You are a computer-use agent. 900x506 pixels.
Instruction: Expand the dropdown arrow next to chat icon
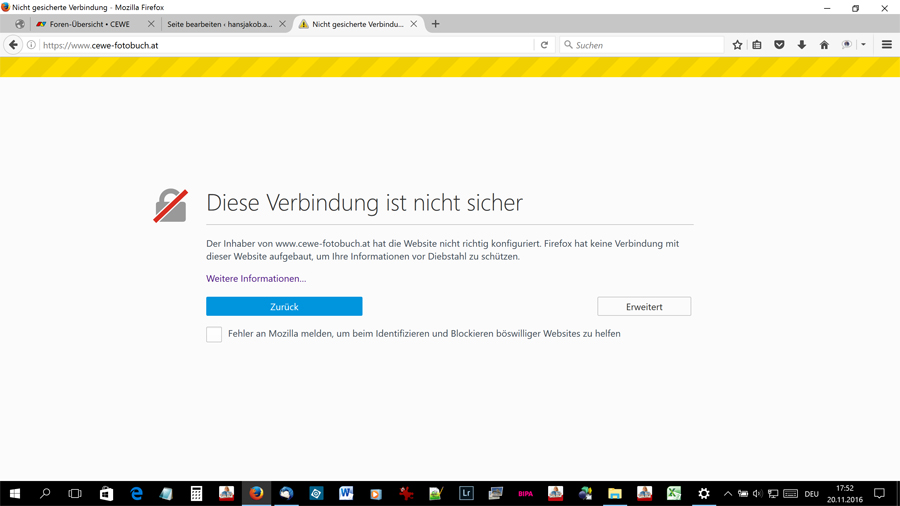point(863,45)
